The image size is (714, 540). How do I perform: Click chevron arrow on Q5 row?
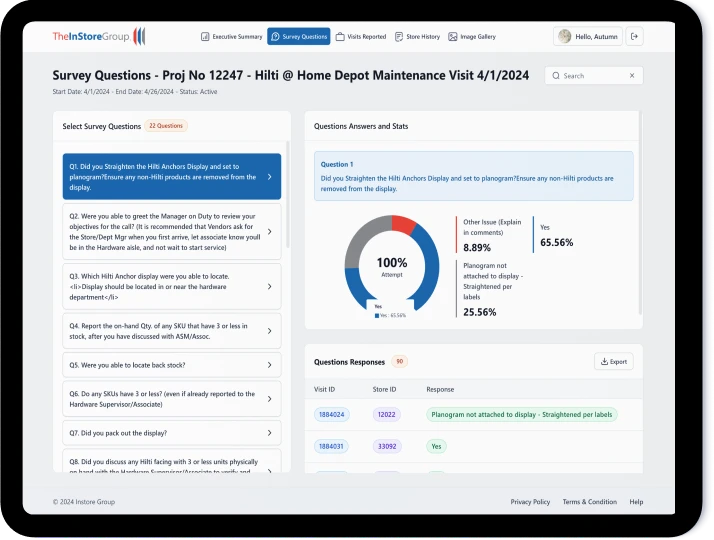(x=270, y=365)
